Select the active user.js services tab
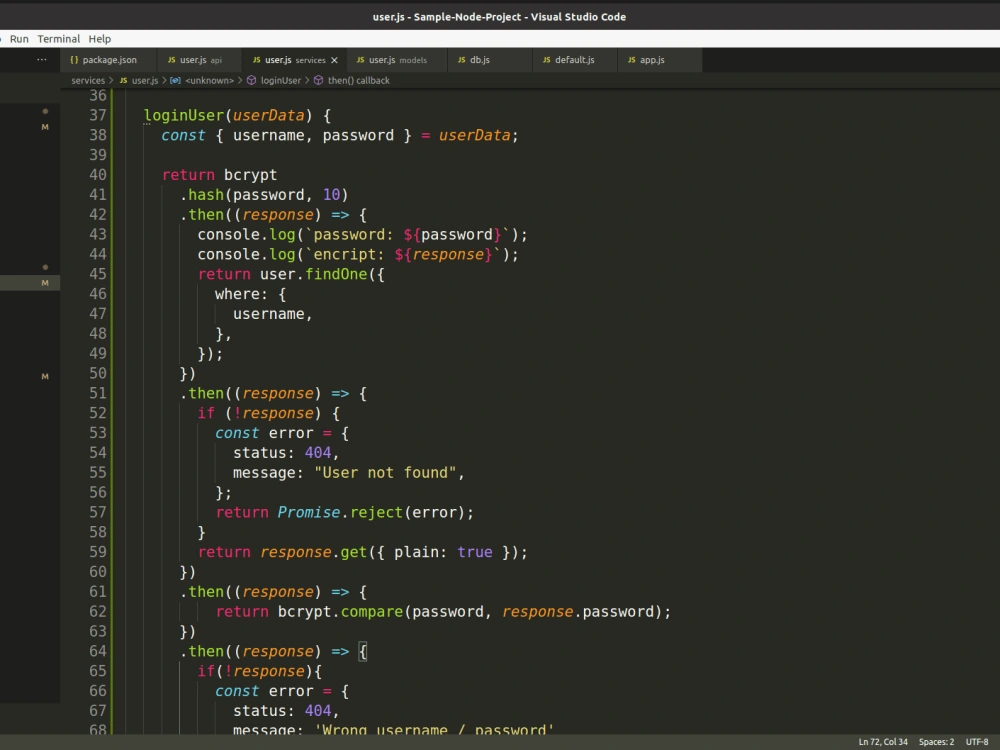Image resolution: width=1000 pixels, height=750 pixels. [x=294, y=60]
